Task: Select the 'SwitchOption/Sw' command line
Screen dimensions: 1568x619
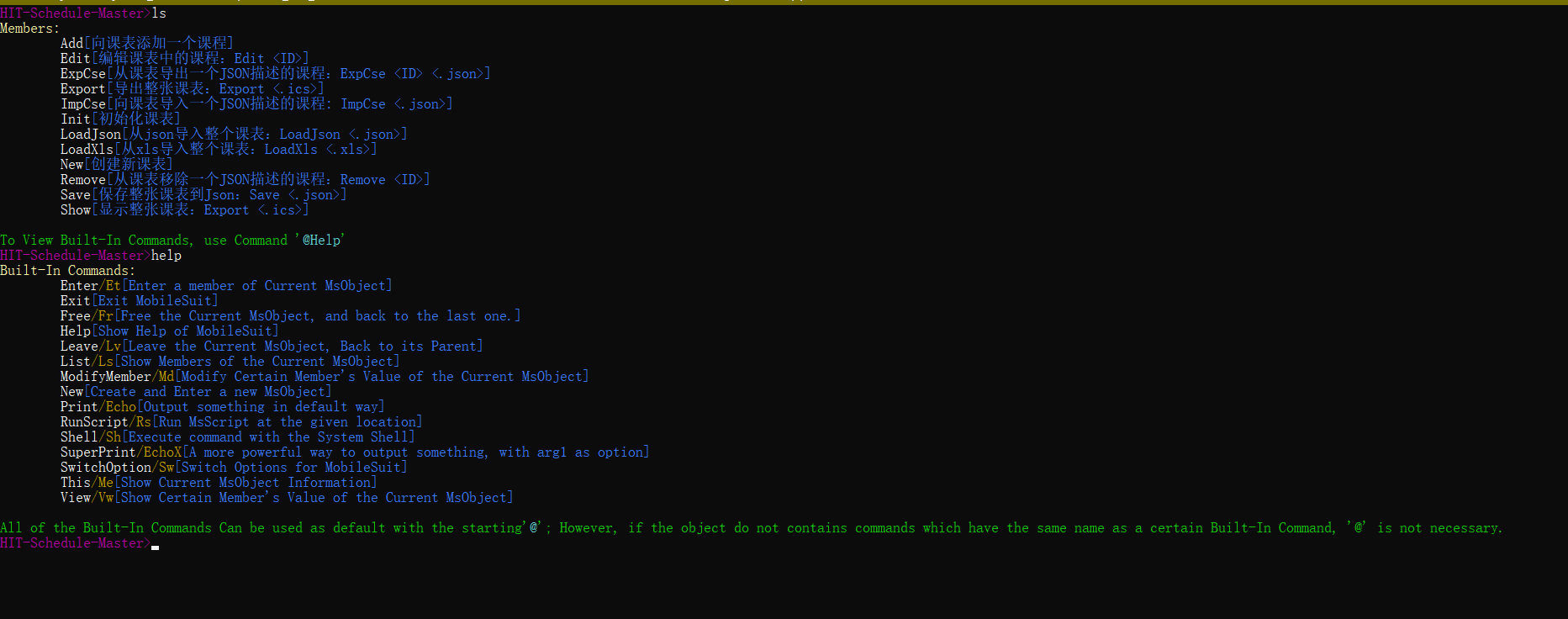Action: point(234,467)
